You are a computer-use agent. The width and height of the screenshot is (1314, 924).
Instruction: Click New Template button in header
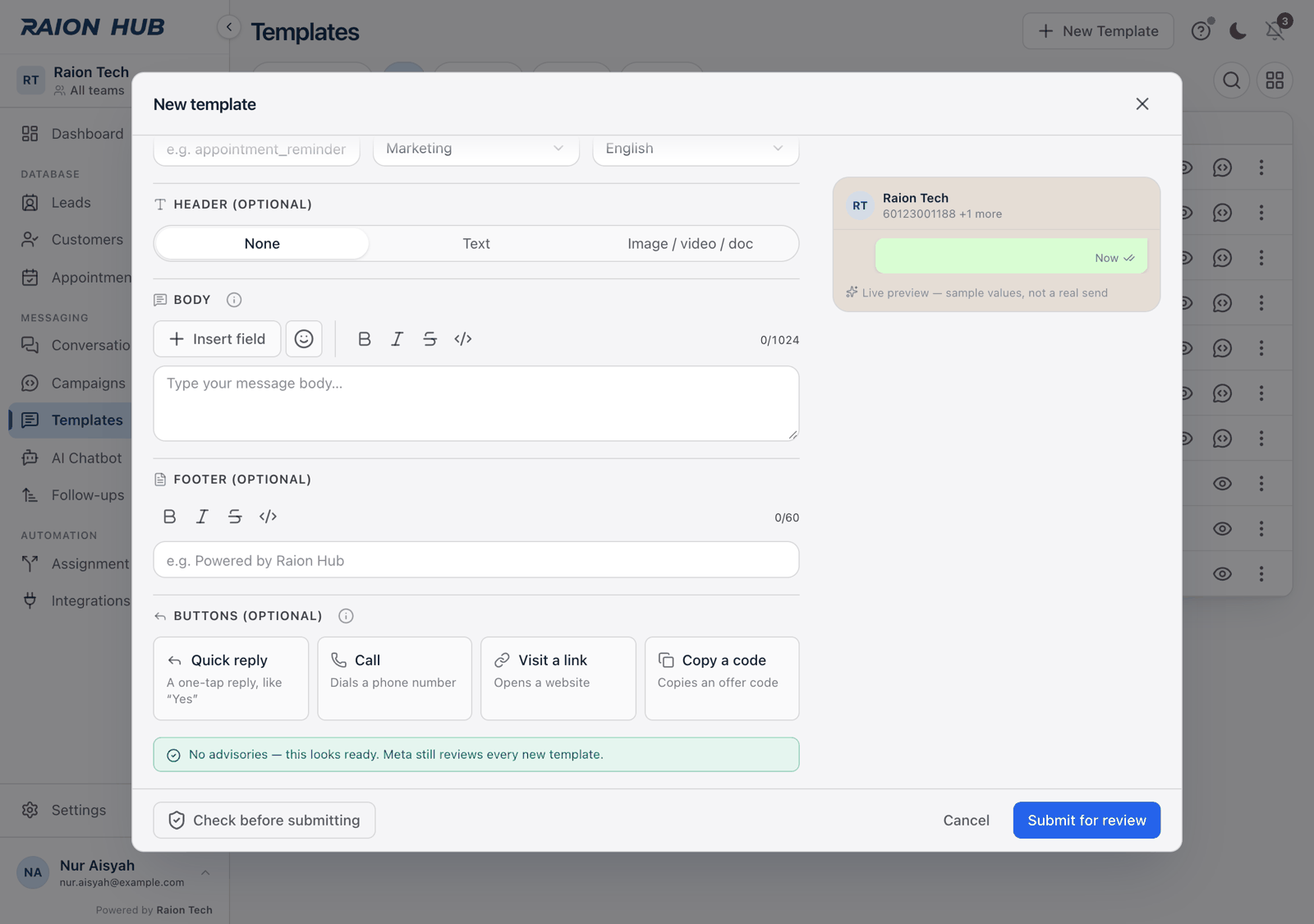pyautogui.click(x=1098, y=31)
